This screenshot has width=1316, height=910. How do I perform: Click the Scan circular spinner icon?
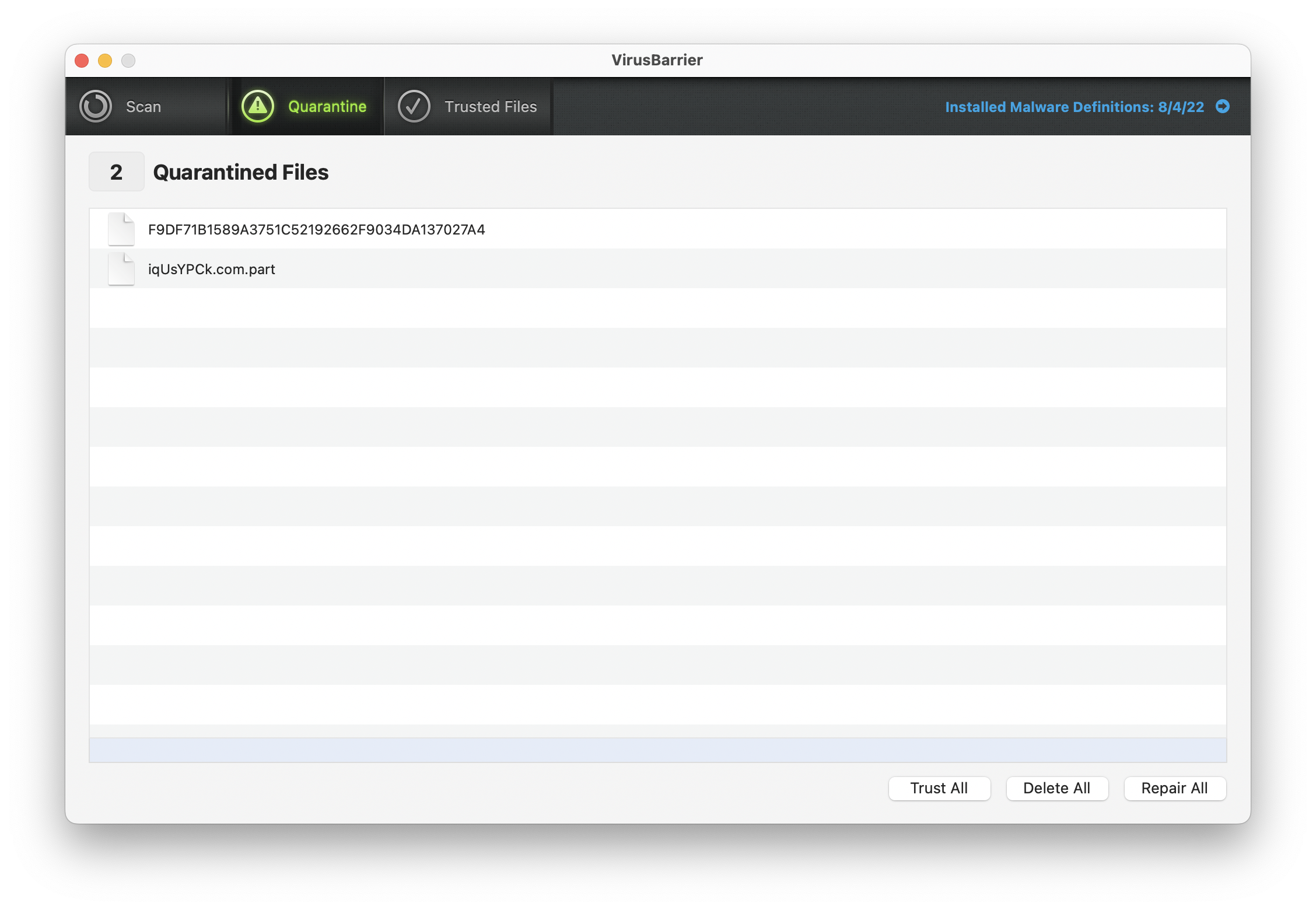(x=97, y=106)
